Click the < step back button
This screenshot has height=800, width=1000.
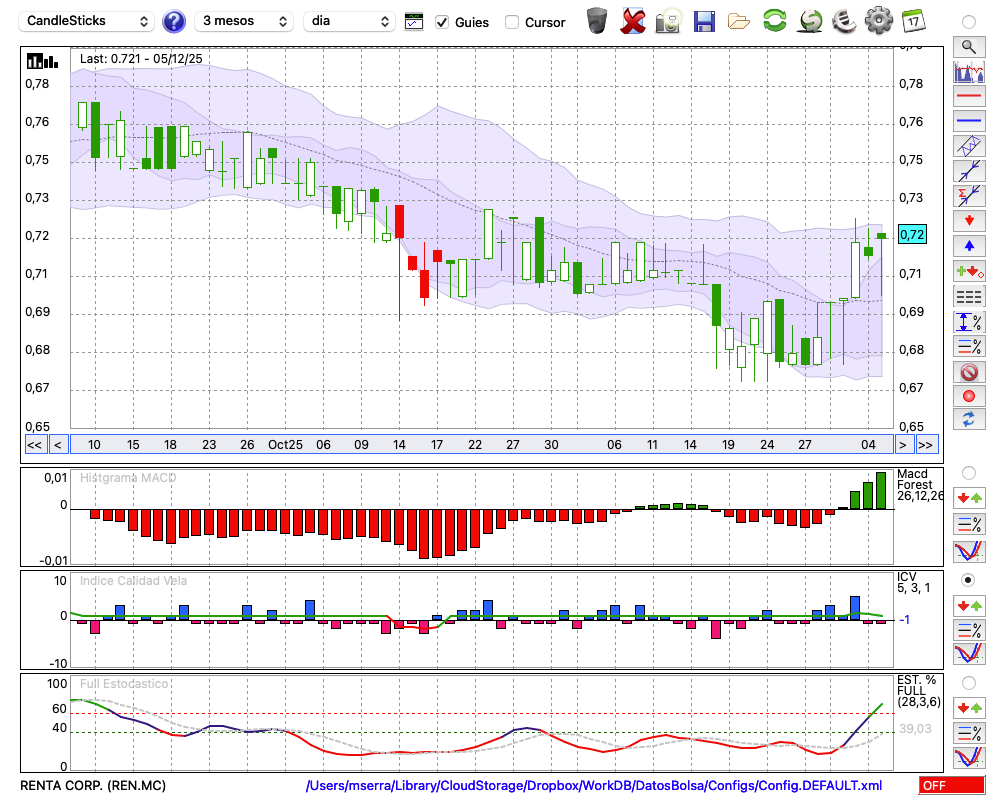pos(57,445)
